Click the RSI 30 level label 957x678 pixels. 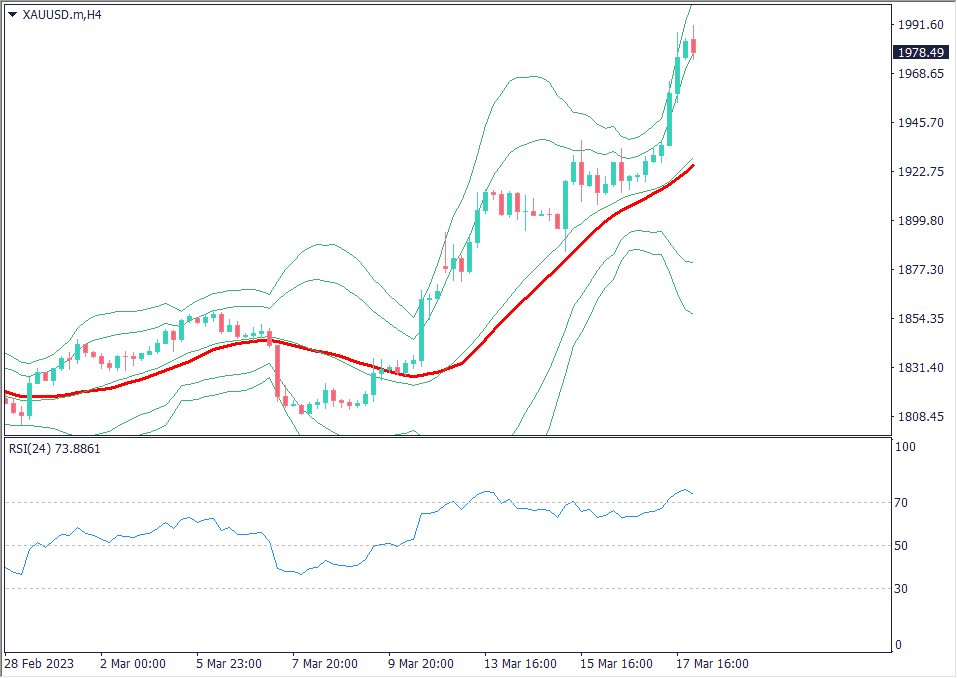tap(901, 589)
